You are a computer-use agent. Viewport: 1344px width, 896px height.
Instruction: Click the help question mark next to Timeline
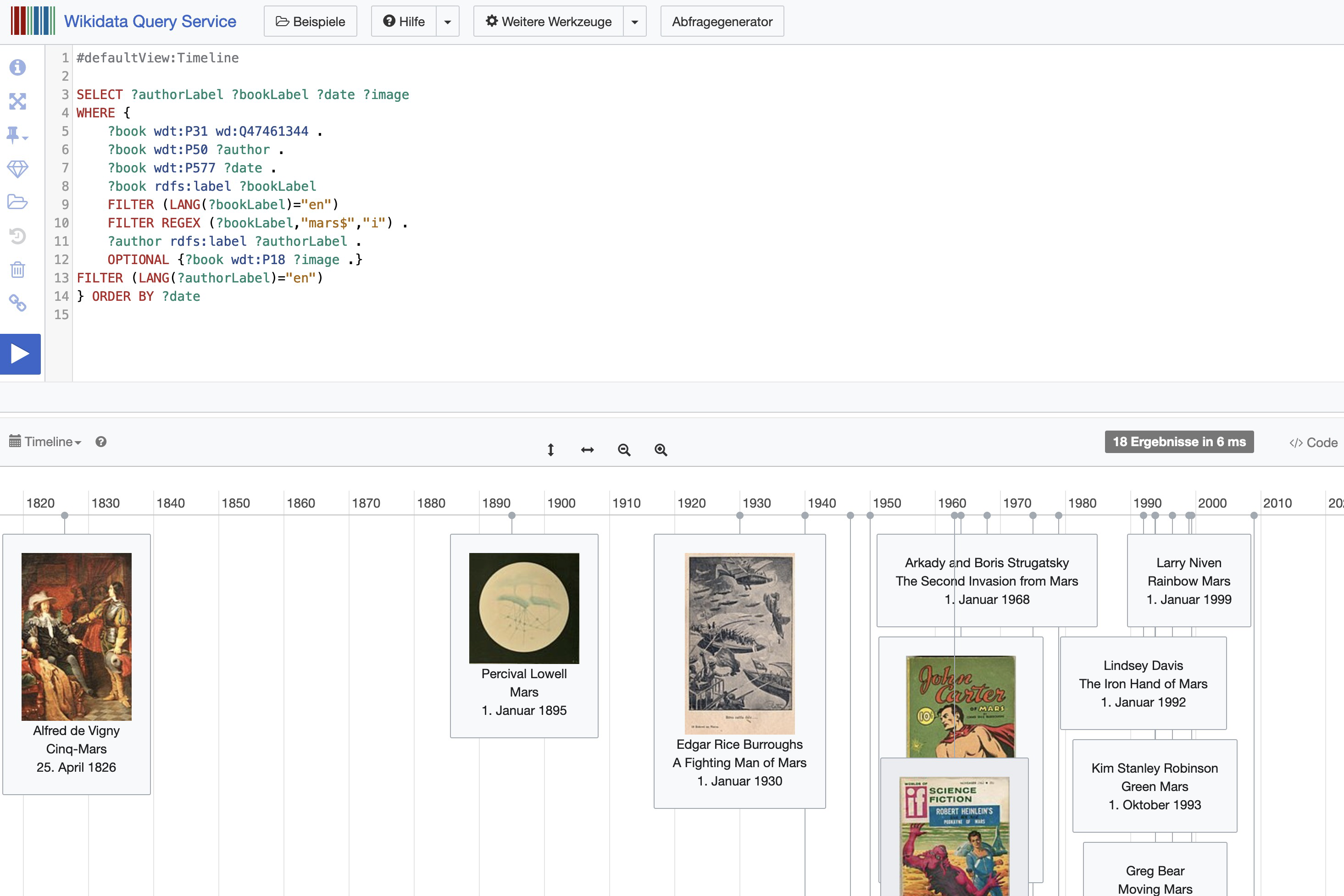pos(101,442)
